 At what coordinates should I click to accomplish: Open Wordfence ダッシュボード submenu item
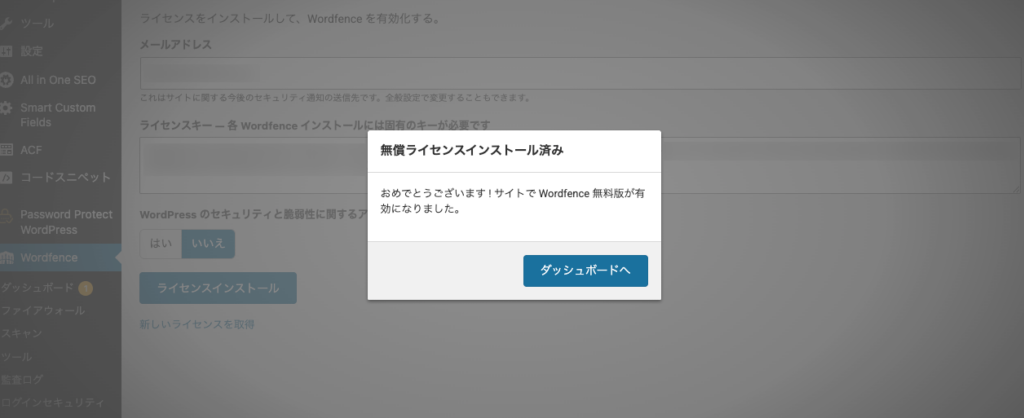pyautogui.click(x=37, y=287)
